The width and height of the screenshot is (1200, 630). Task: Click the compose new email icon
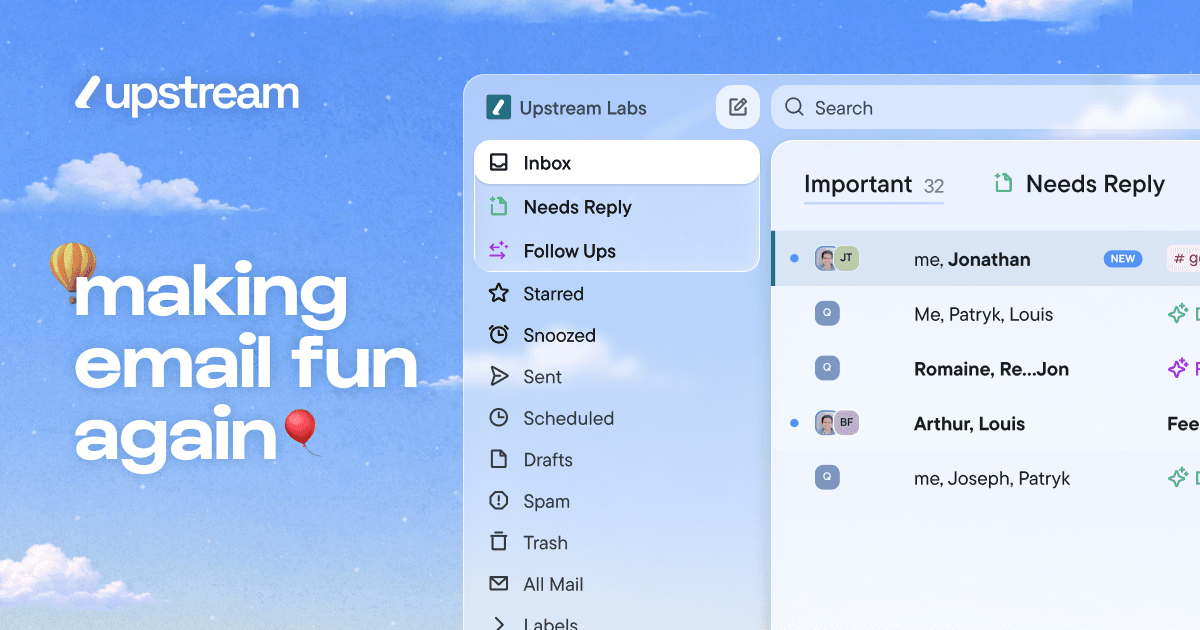click(738, 107)
